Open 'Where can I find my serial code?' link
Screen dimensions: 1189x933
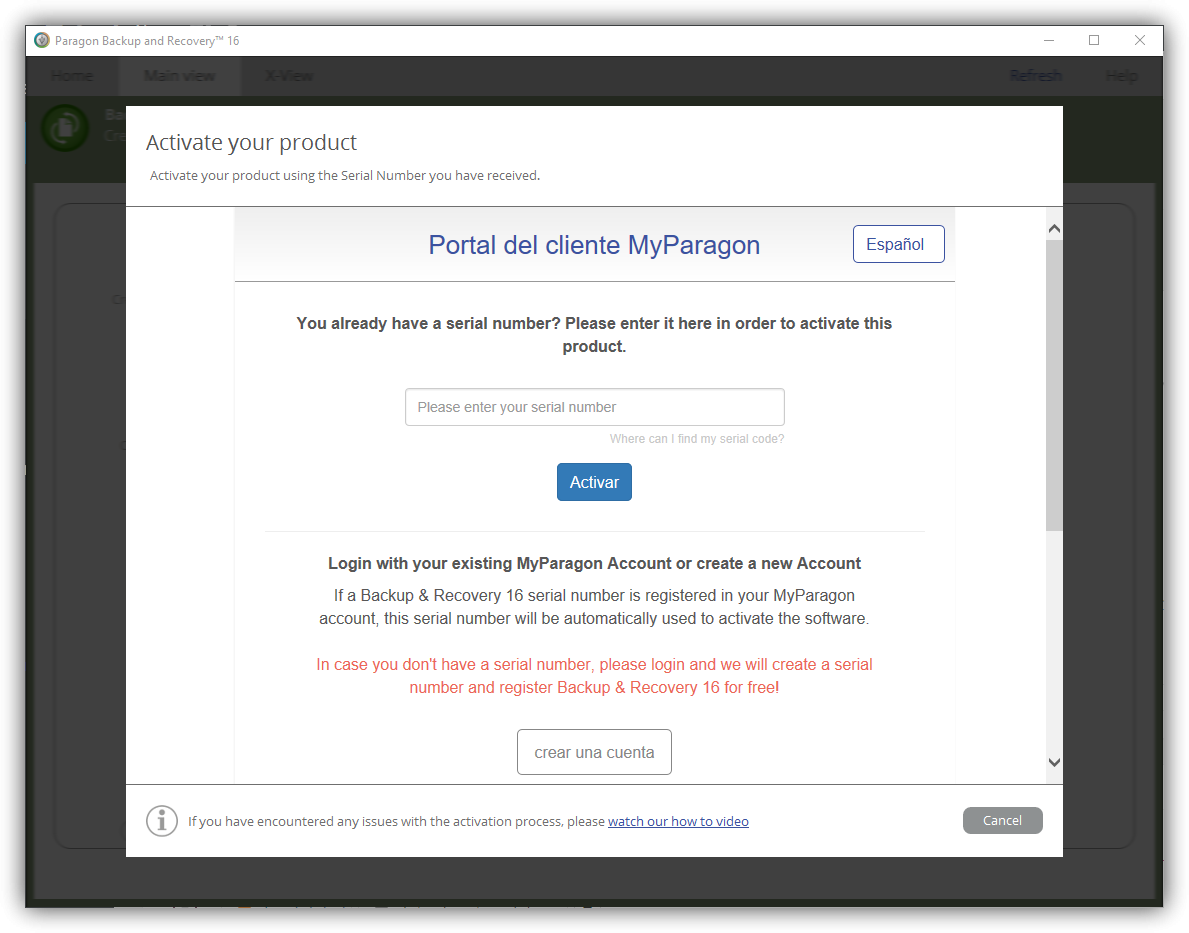[x=697, y=438]
